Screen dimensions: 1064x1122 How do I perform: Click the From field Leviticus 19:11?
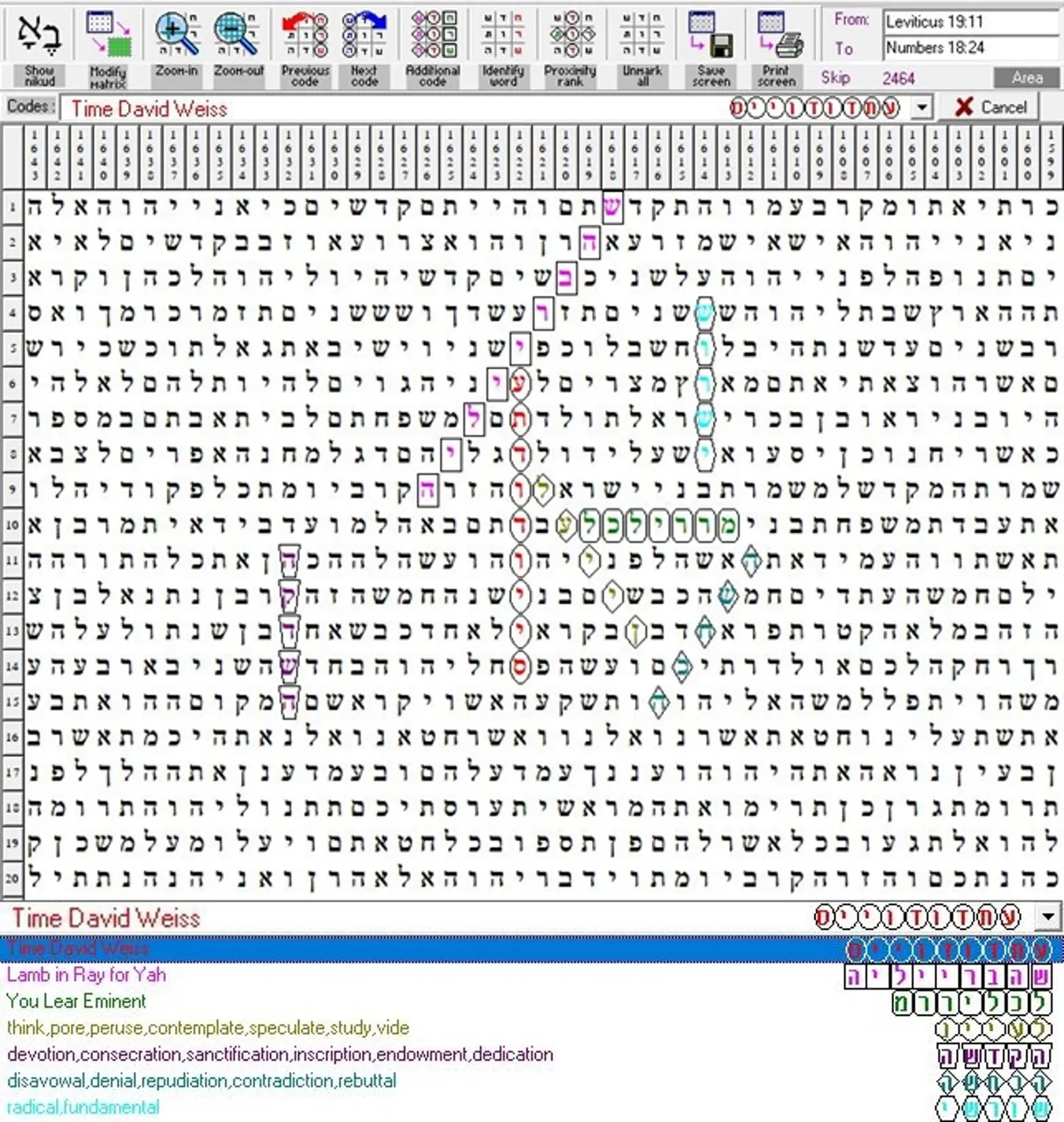970,22
